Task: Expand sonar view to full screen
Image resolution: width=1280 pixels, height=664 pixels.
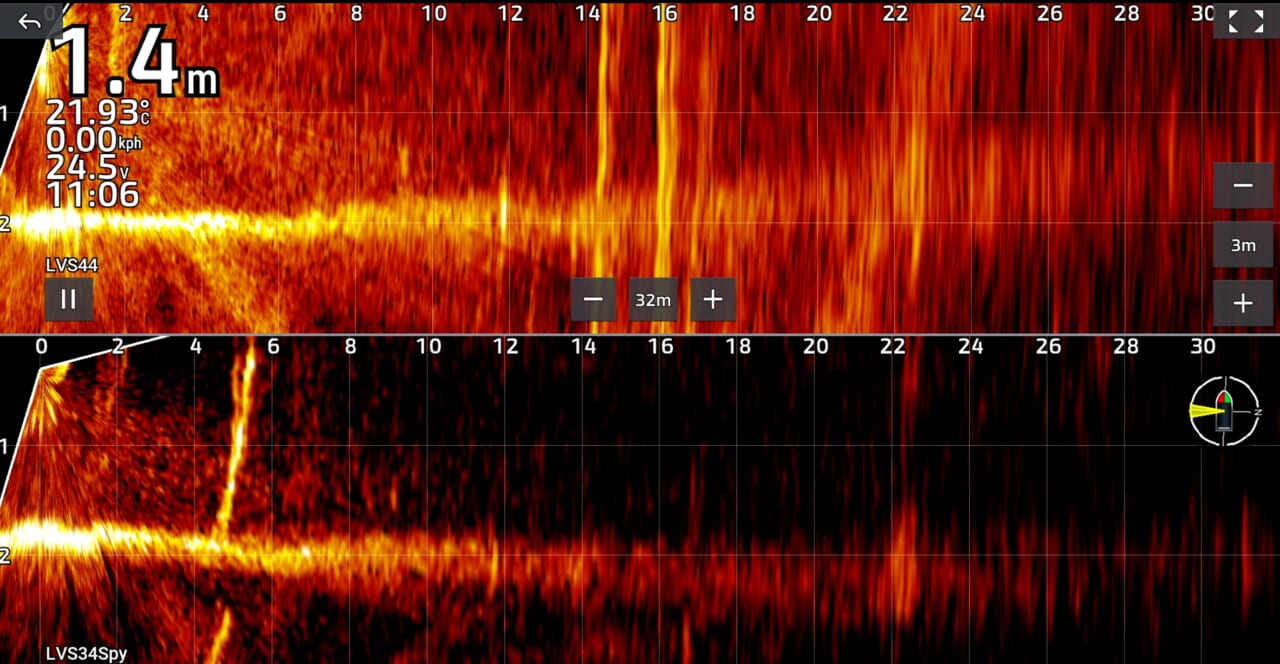Action: point(1245,20)
